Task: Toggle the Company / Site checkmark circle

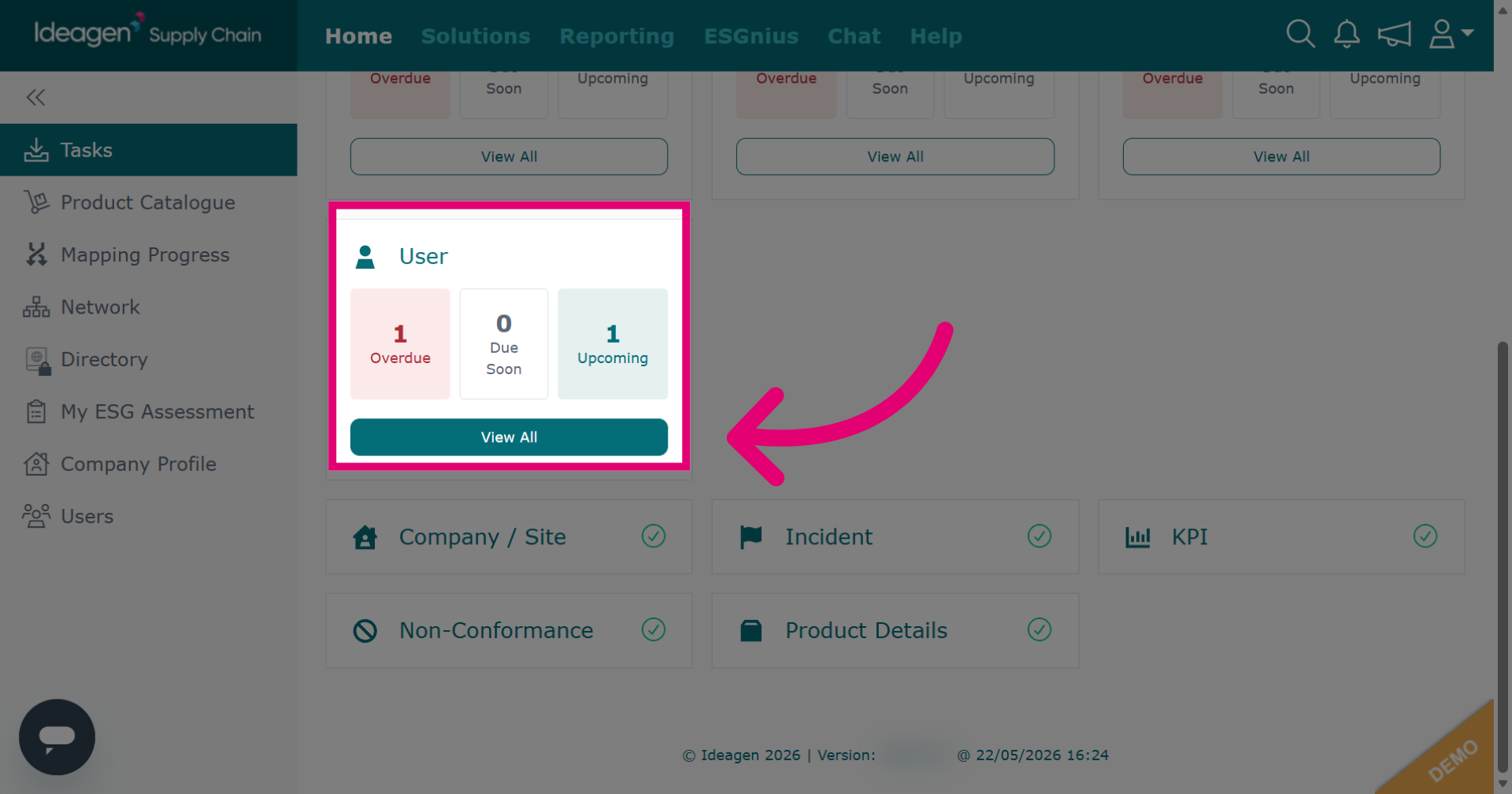Action: pyautogui.click(x=654, y=536)
